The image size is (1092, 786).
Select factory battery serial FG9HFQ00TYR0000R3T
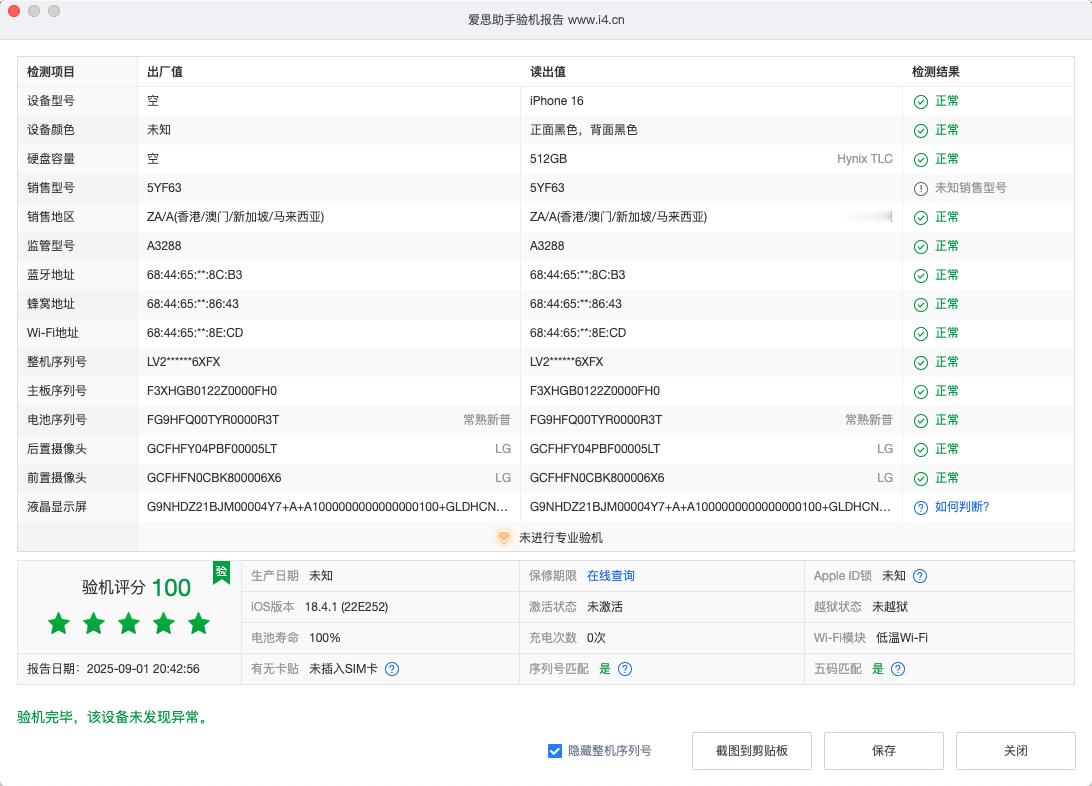tap(212, 420)
